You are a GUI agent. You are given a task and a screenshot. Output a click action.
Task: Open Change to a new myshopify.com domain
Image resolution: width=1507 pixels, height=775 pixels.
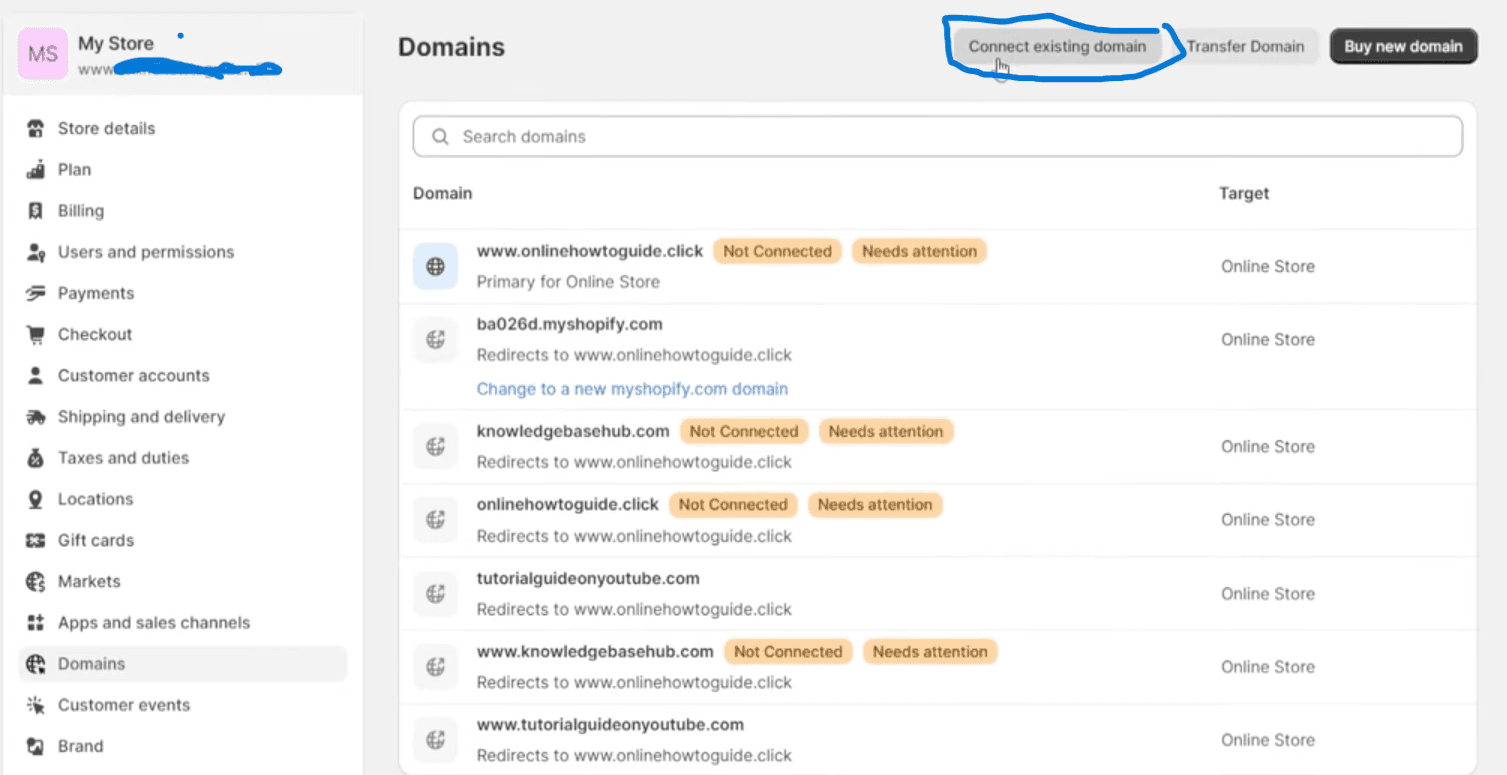point(632,389)
